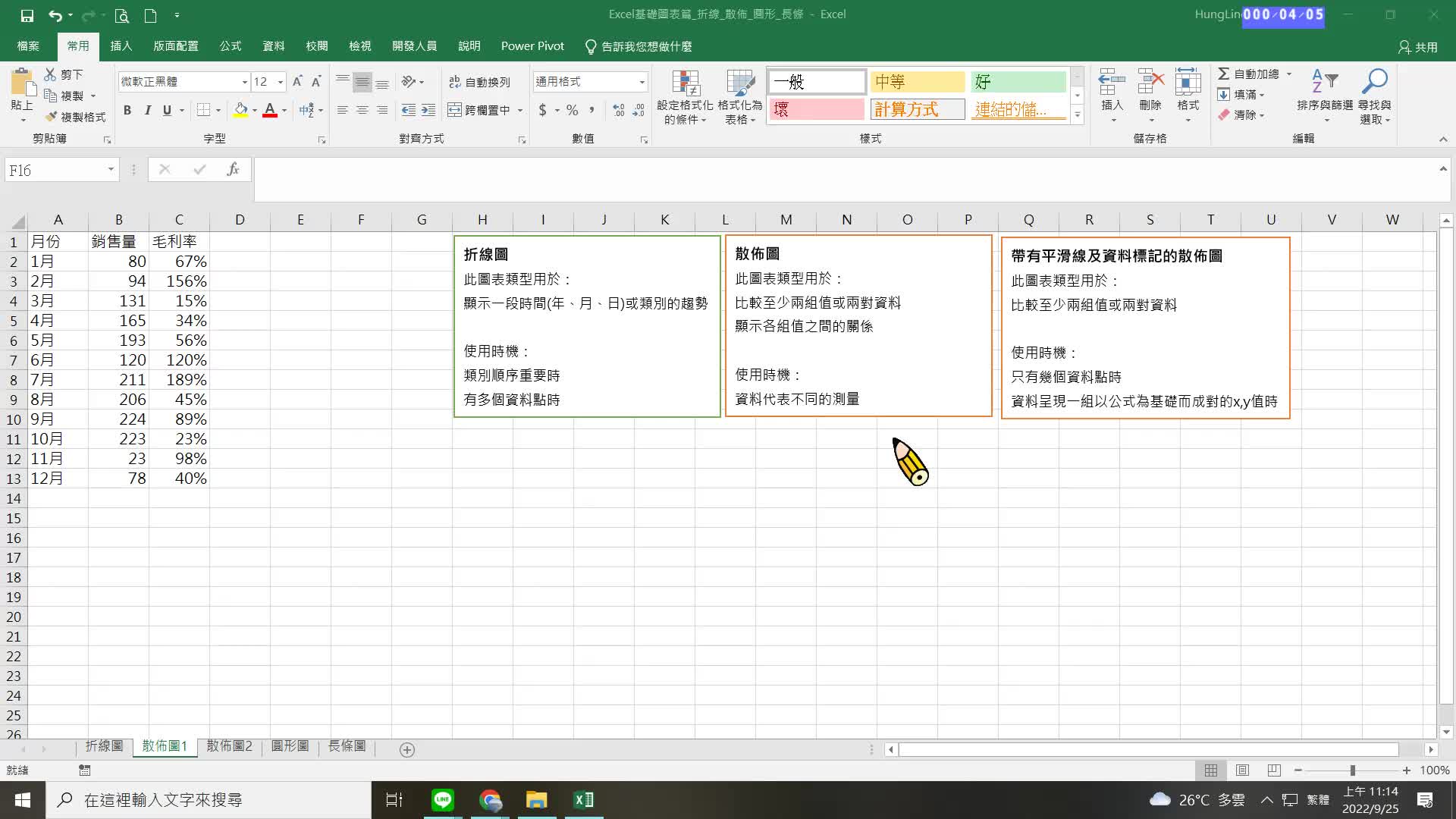Toggle middle vertical alignment

(x=362, y=82)
